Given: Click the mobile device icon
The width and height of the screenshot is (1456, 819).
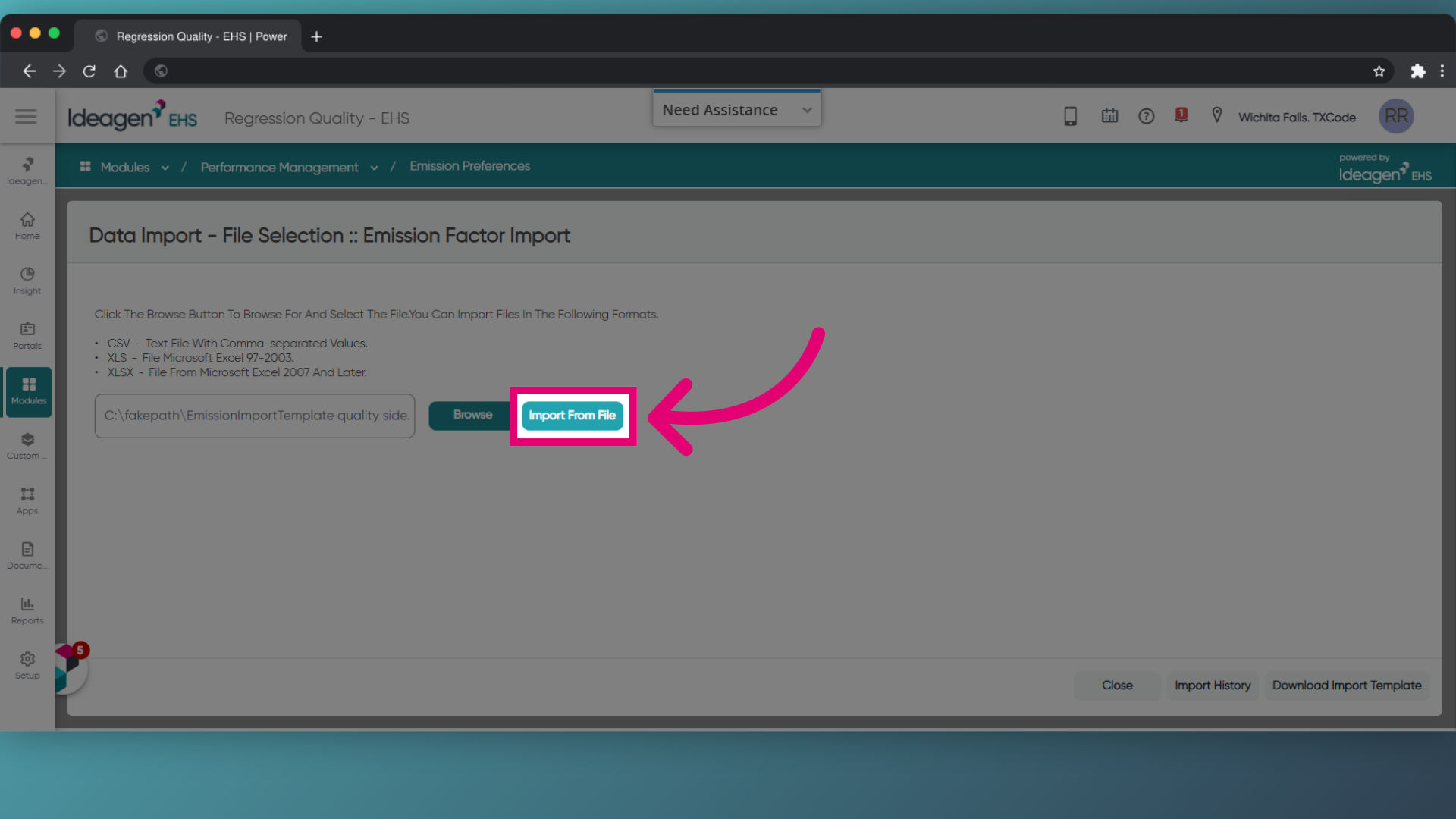Looking at the screenshot, I should coord(1070,116).
